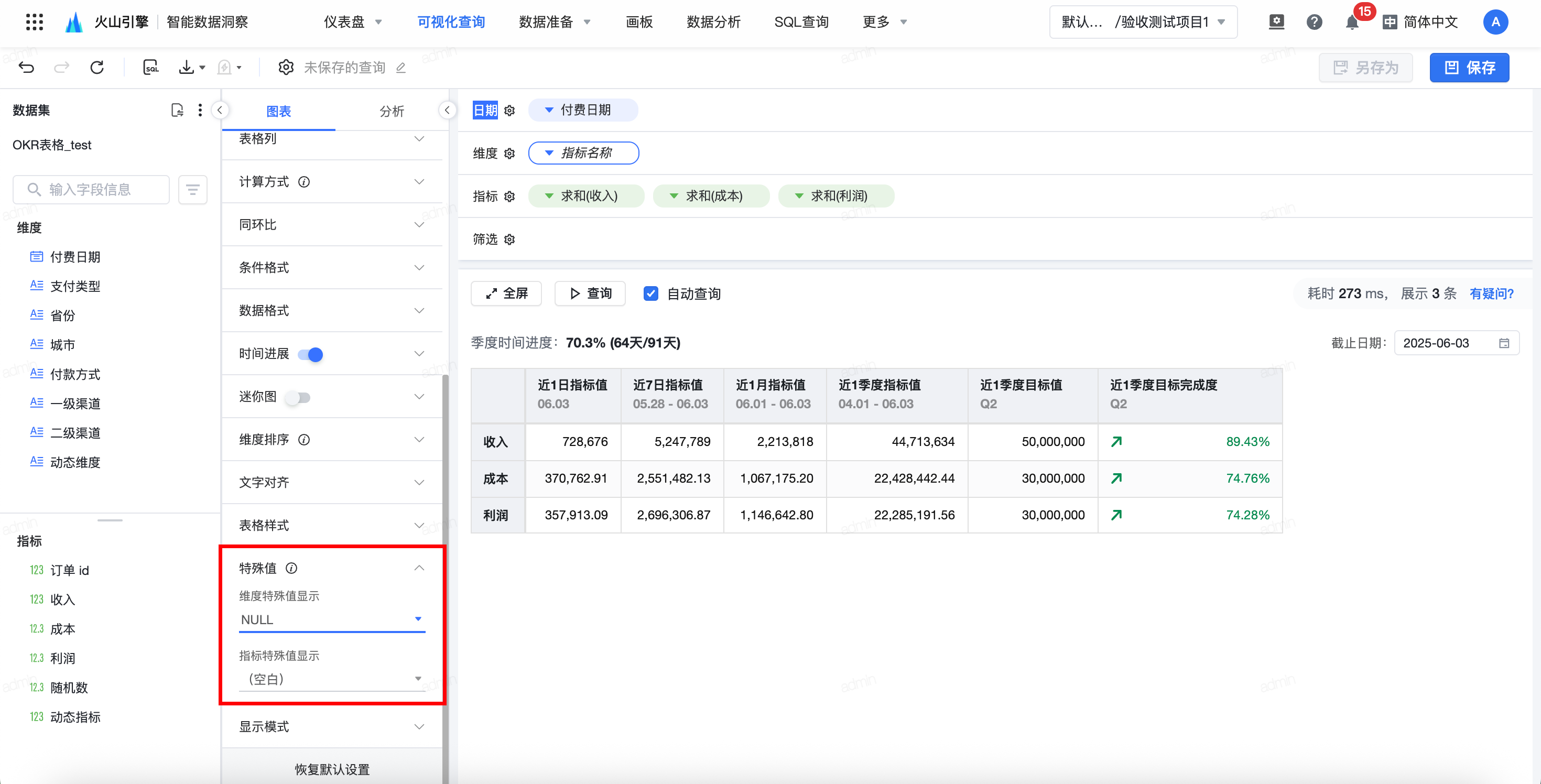Click info icon next to 计算方式
This screenshot has width=1541, height=784.
[304, 182]
